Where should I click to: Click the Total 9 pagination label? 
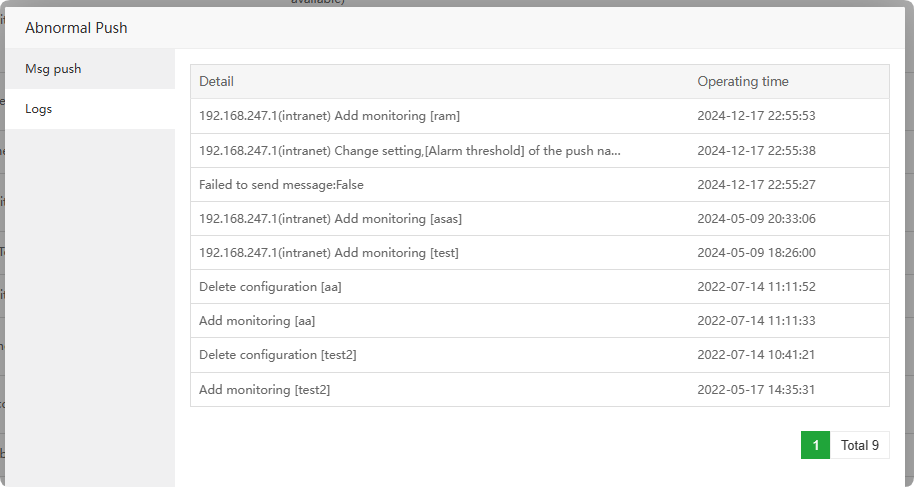tap(859, 445)
